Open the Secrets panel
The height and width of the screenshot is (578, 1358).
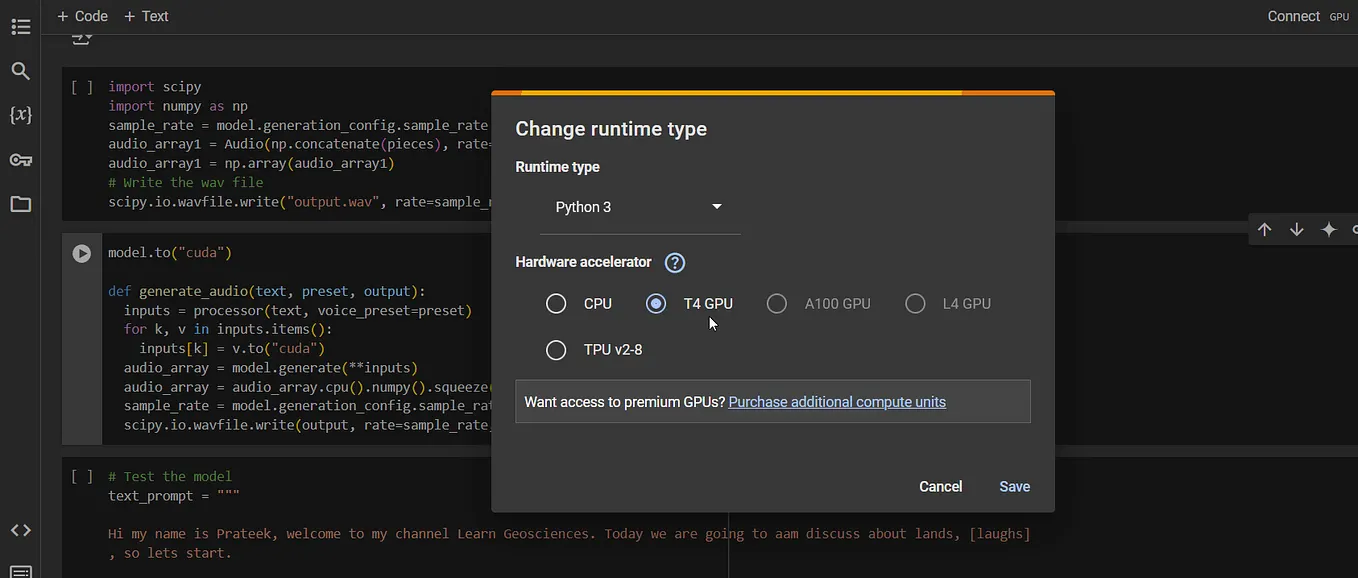click(x=21, y=159)
